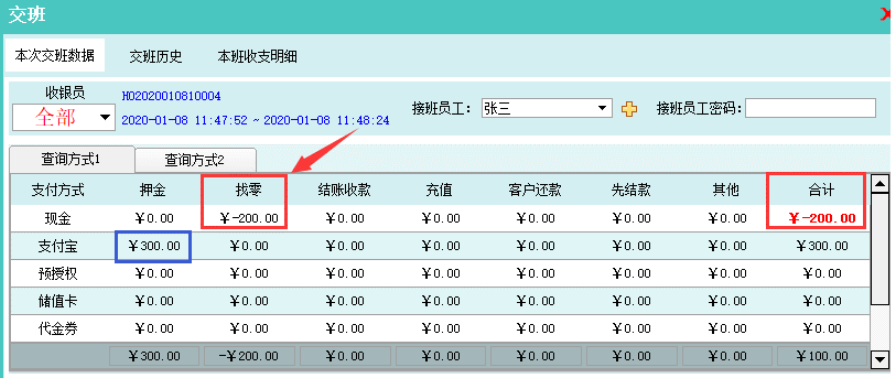The image size is (891, 379).
Task: Click the shift number H02020010810004
Action: pos(171,95)
